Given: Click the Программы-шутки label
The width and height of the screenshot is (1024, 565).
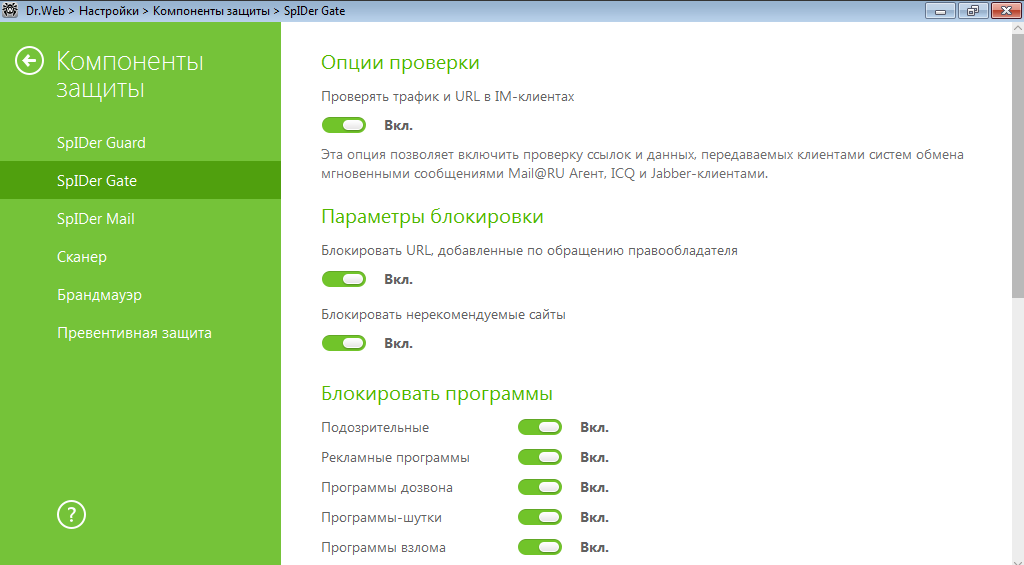Looking at the screenshot, I should tap(381, 518).
